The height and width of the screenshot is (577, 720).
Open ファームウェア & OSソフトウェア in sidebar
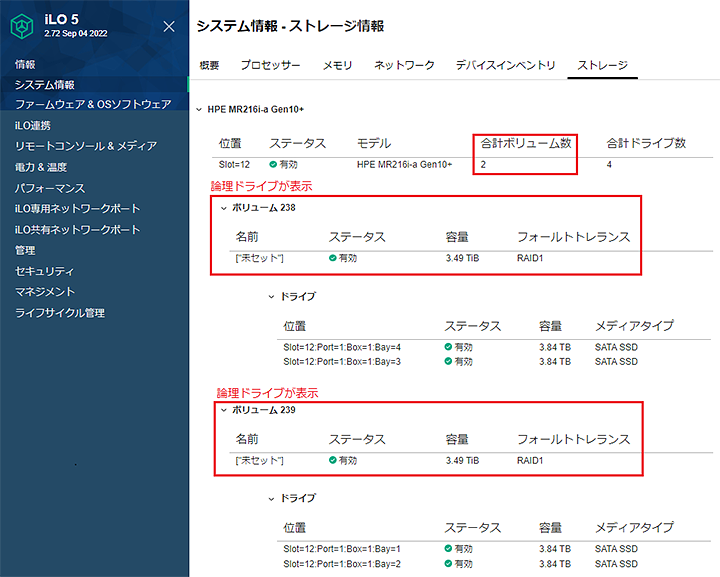point(93,104)
